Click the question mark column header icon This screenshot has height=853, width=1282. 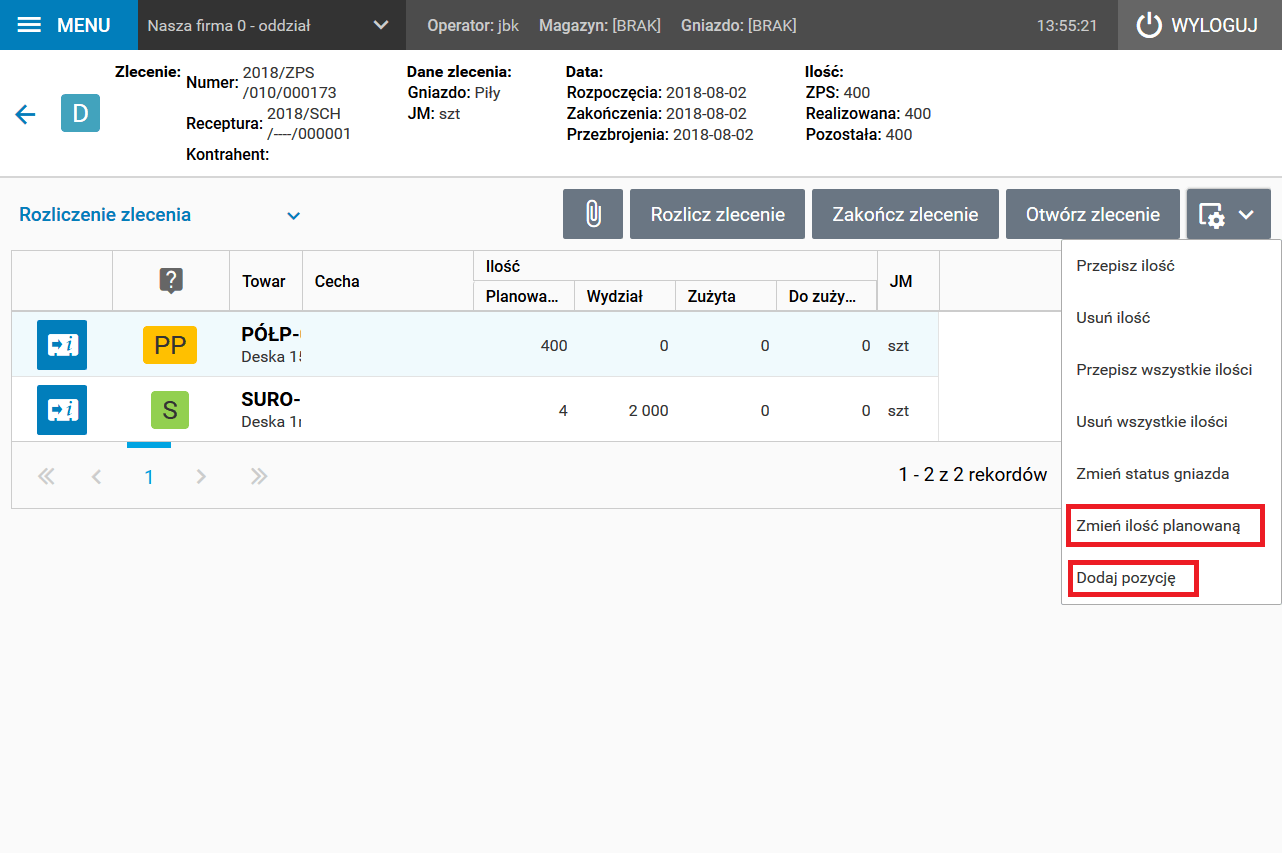pyautogui.click(x=171, y=281)
